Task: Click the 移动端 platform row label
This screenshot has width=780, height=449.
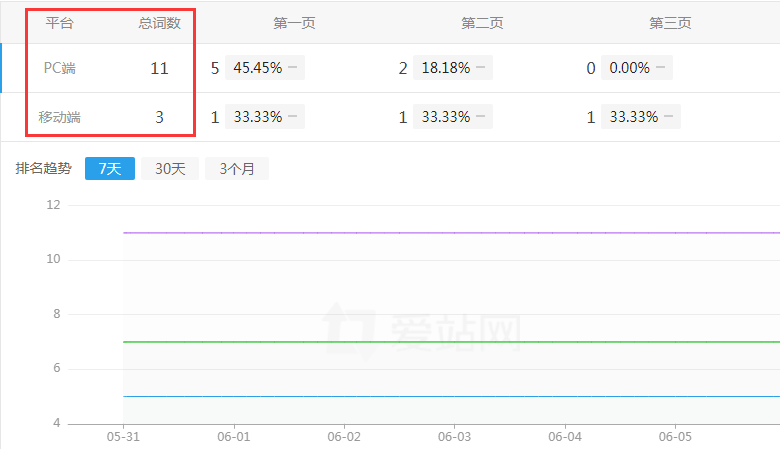Action: point(60,117)
